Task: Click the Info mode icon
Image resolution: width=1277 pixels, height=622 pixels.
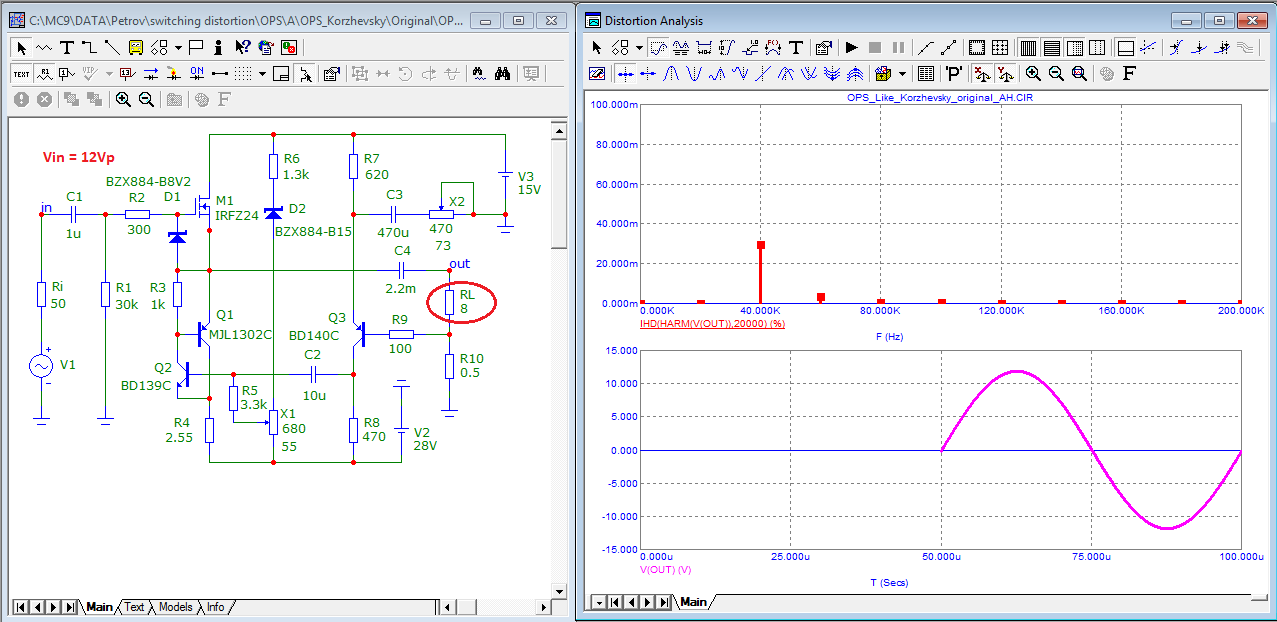Action: click(219, 47)
